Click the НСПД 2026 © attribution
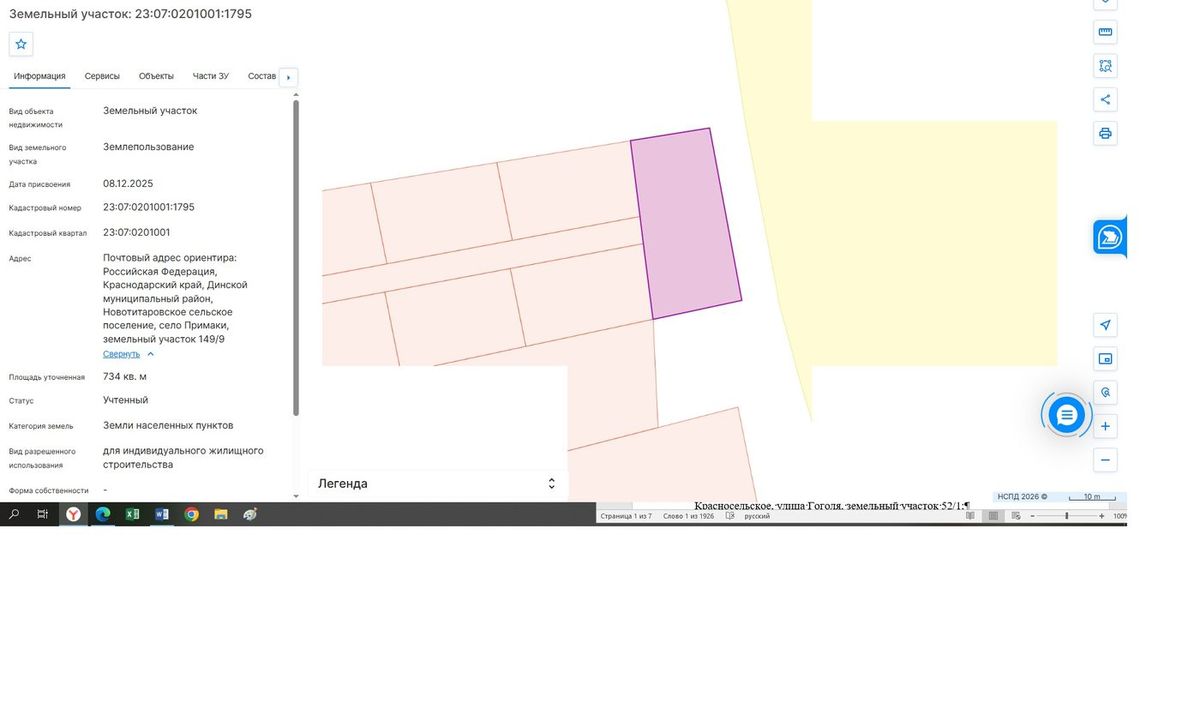The height and width of the screenshot is (721, 1200). click(x=1023, y=496)
